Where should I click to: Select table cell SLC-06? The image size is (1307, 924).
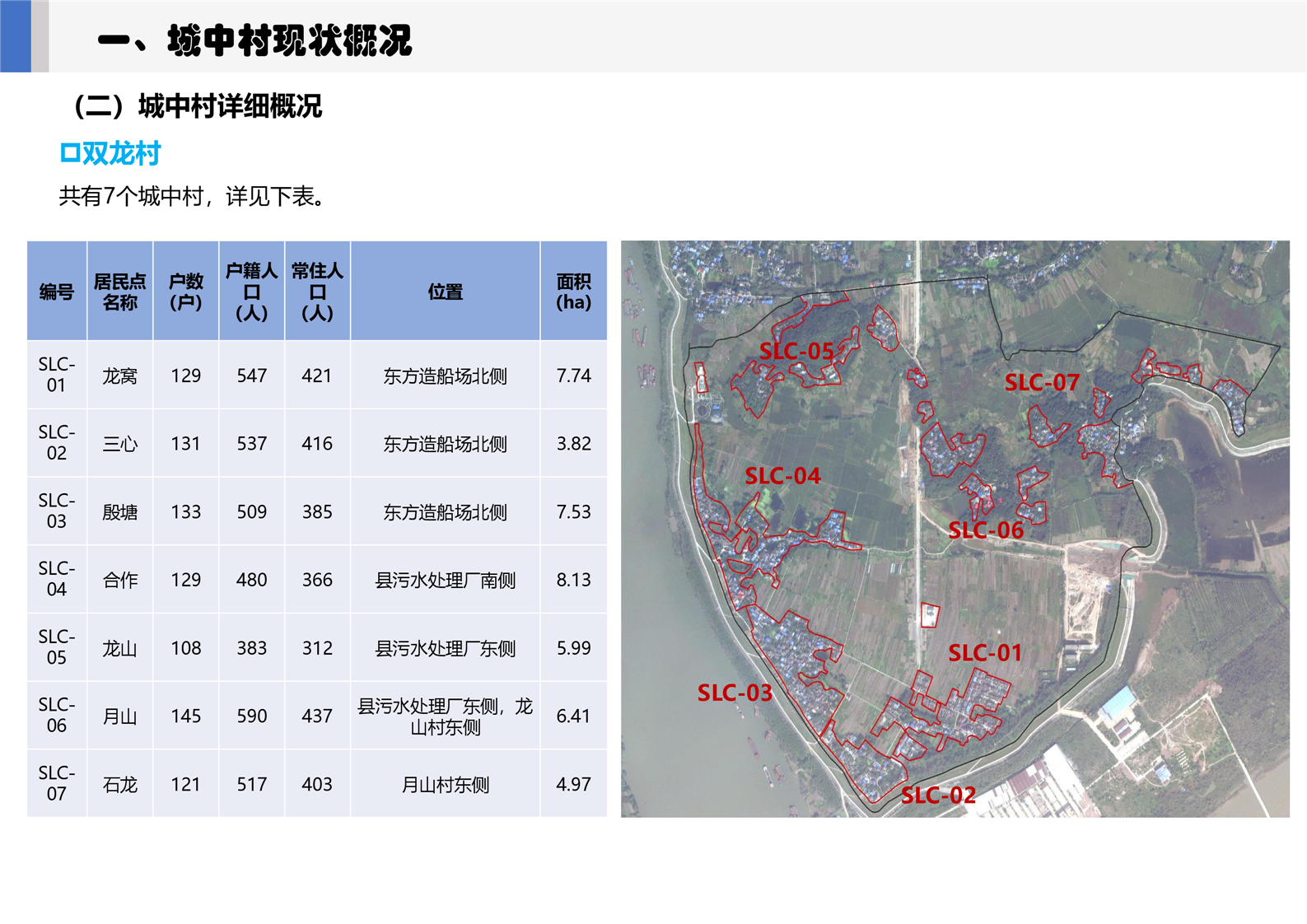57,716
